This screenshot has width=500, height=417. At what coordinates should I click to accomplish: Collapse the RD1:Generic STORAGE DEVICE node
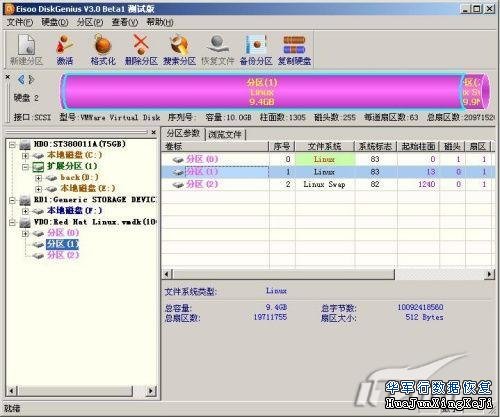tap(12, 200)
